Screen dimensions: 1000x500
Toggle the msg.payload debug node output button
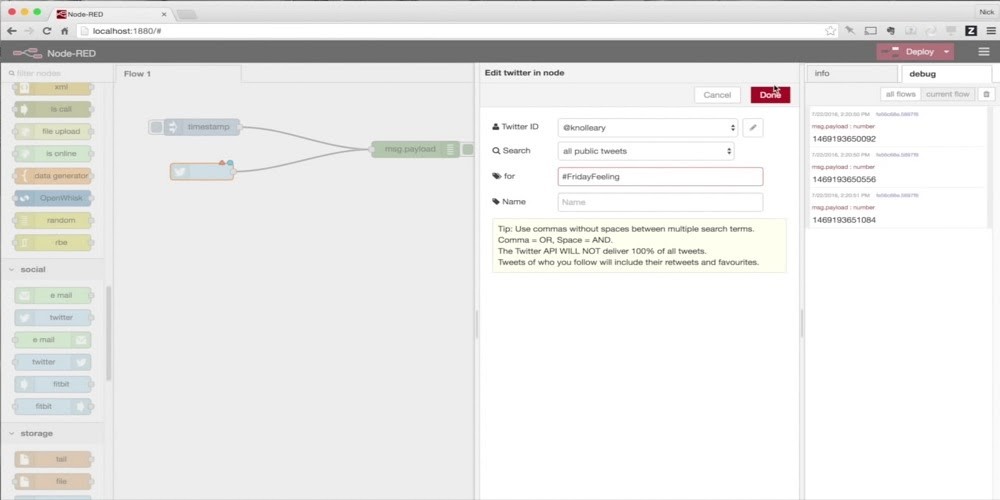pos(467,149)
